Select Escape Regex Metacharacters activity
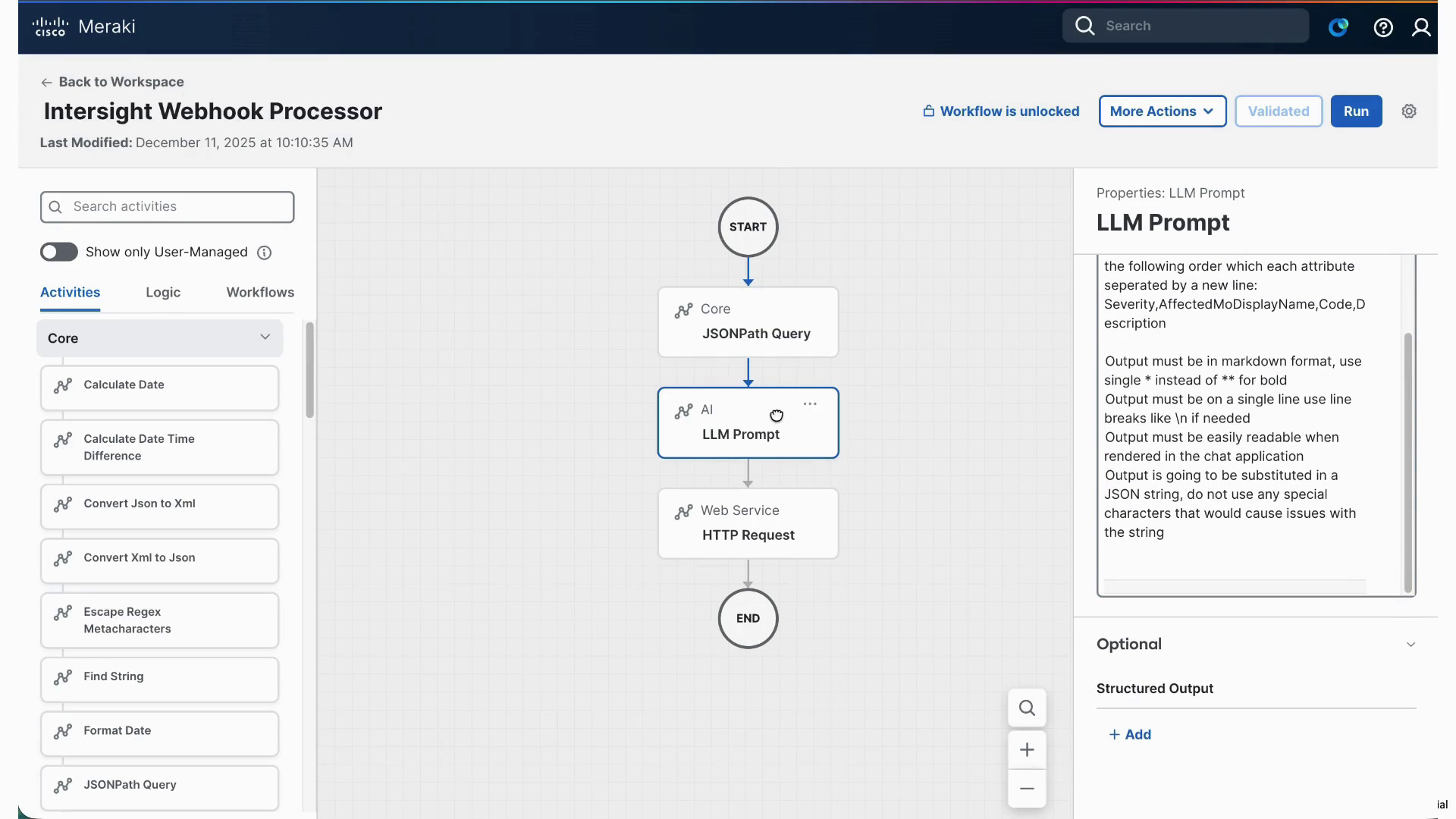 [x=159, y=620]
